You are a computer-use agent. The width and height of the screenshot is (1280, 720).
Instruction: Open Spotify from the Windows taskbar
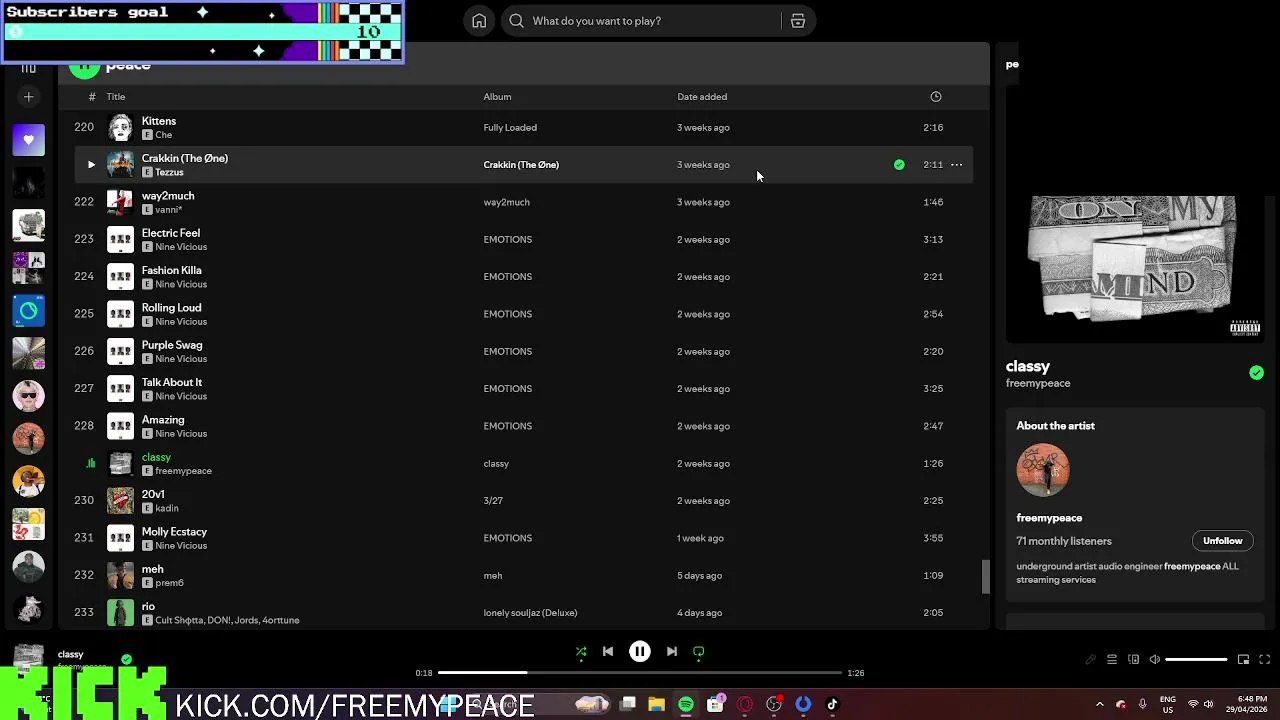coord(686,705)
